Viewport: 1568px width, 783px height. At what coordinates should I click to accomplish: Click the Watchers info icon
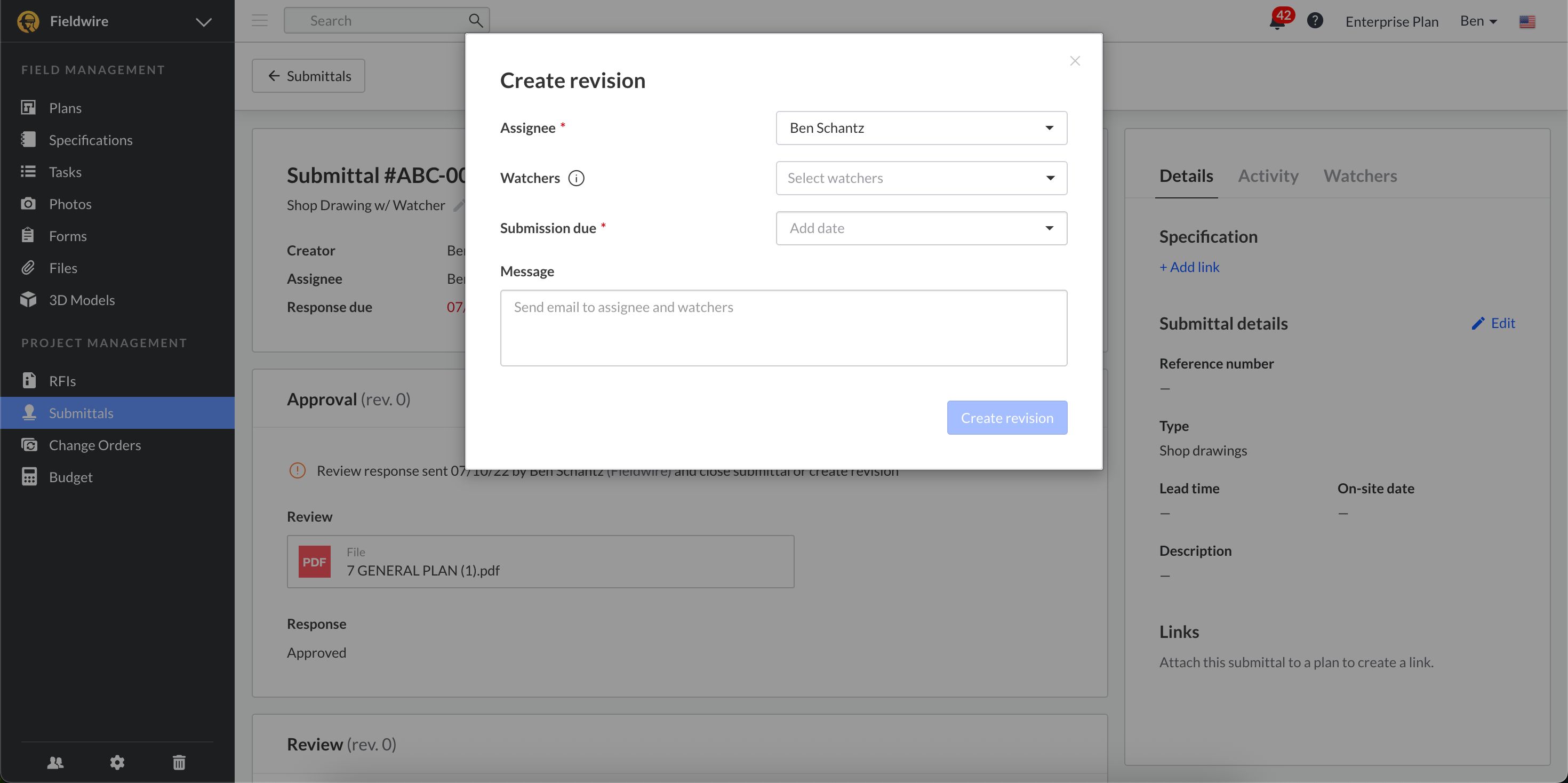pos(576,178)
